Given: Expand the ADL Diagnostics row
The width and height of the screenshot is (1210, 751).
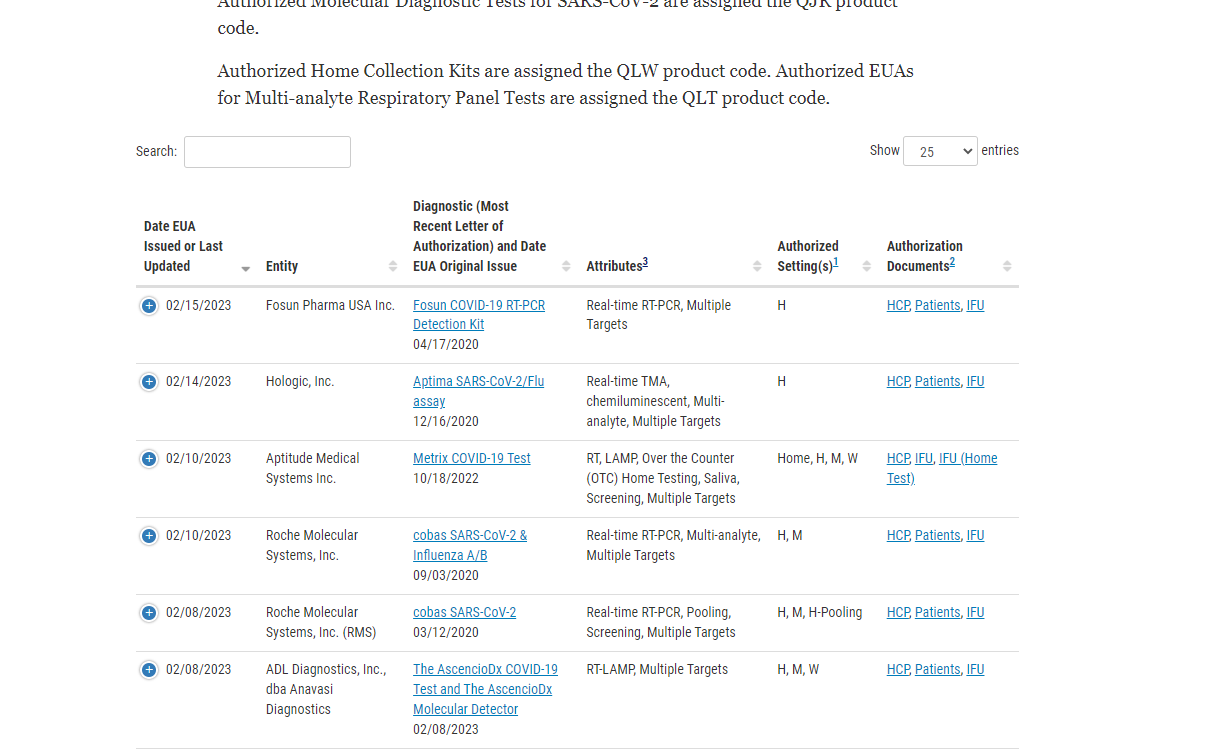Looking at the screenshot, I should click(x=149, y=670).
